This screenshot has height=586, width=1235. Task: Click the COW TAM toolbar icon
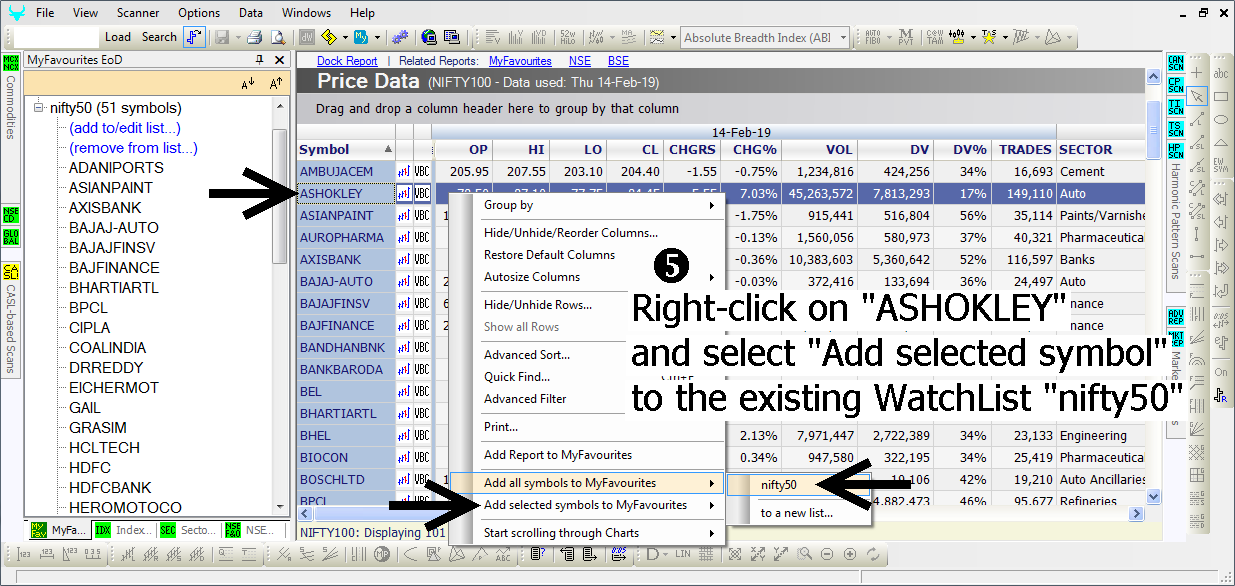(934, 37)
